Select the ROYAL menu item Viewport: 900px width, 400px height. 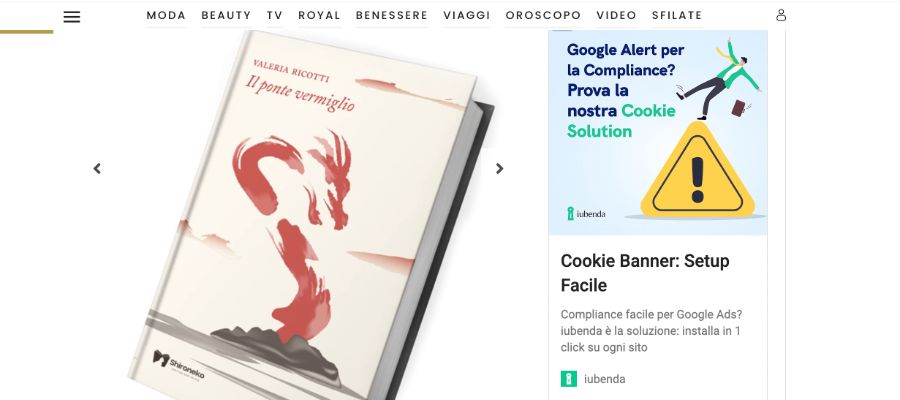coord(319,15)
